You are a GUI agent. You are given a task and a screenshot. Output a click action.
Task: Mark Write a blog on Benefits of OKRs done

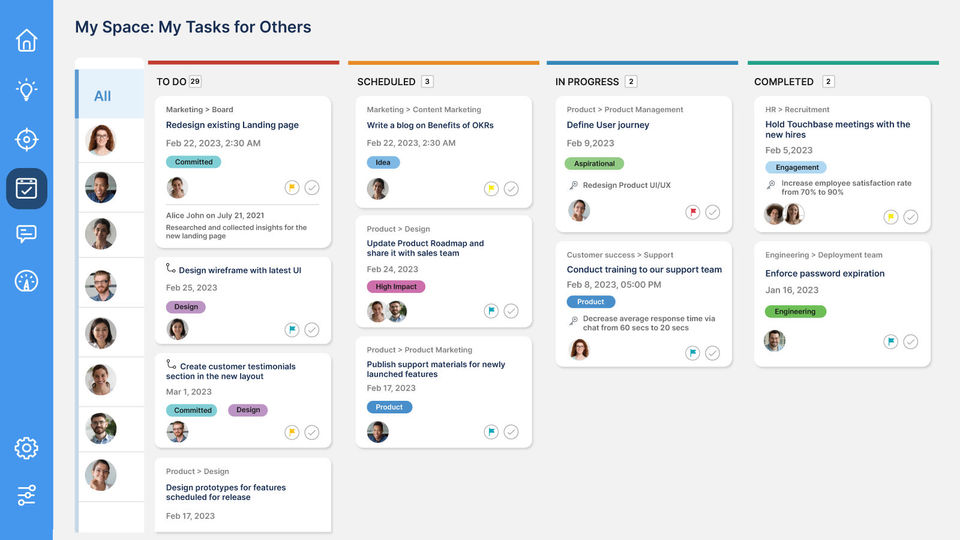(511, 188)
